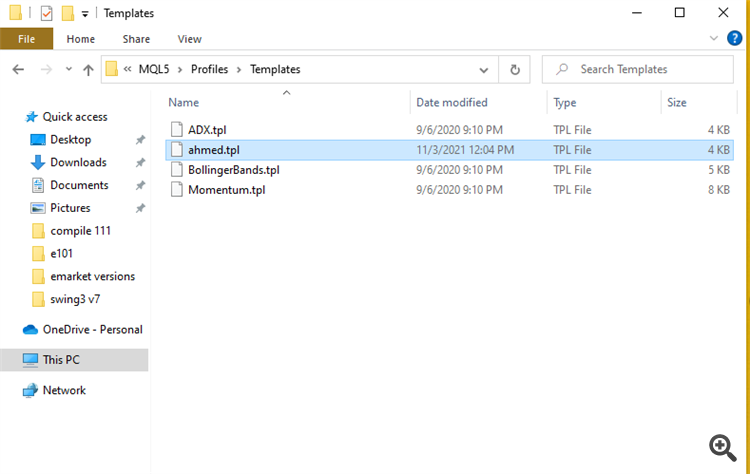750x474 pixels.
Task: Select the Momentum.tpl file
Action: (x=227, y=190)
